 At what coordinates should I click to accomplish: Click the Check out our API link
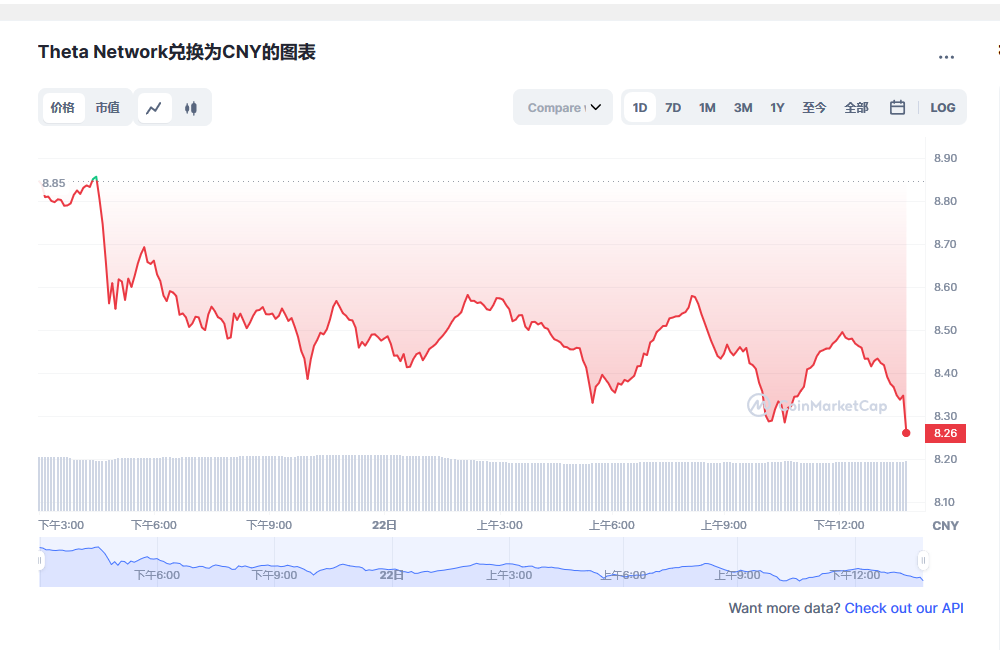[904, 608]
